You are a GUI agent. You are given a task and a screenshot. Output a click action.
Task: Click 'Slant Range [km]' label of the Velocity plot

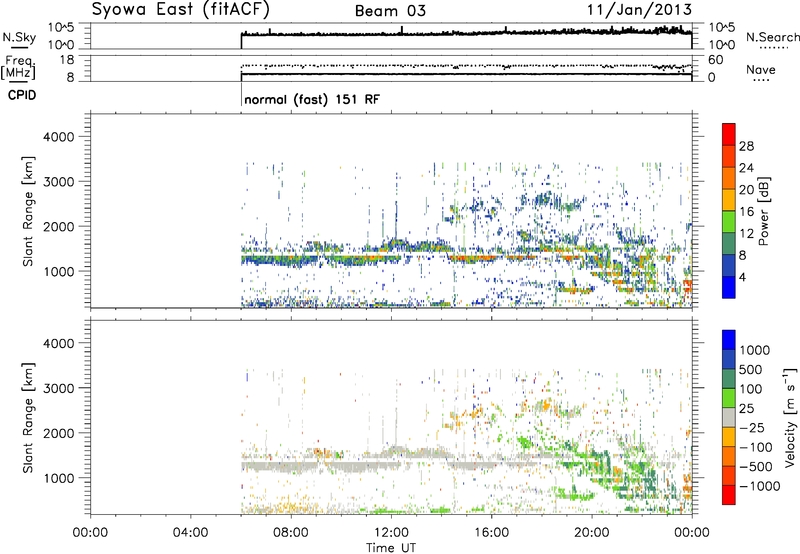[28, 417]
